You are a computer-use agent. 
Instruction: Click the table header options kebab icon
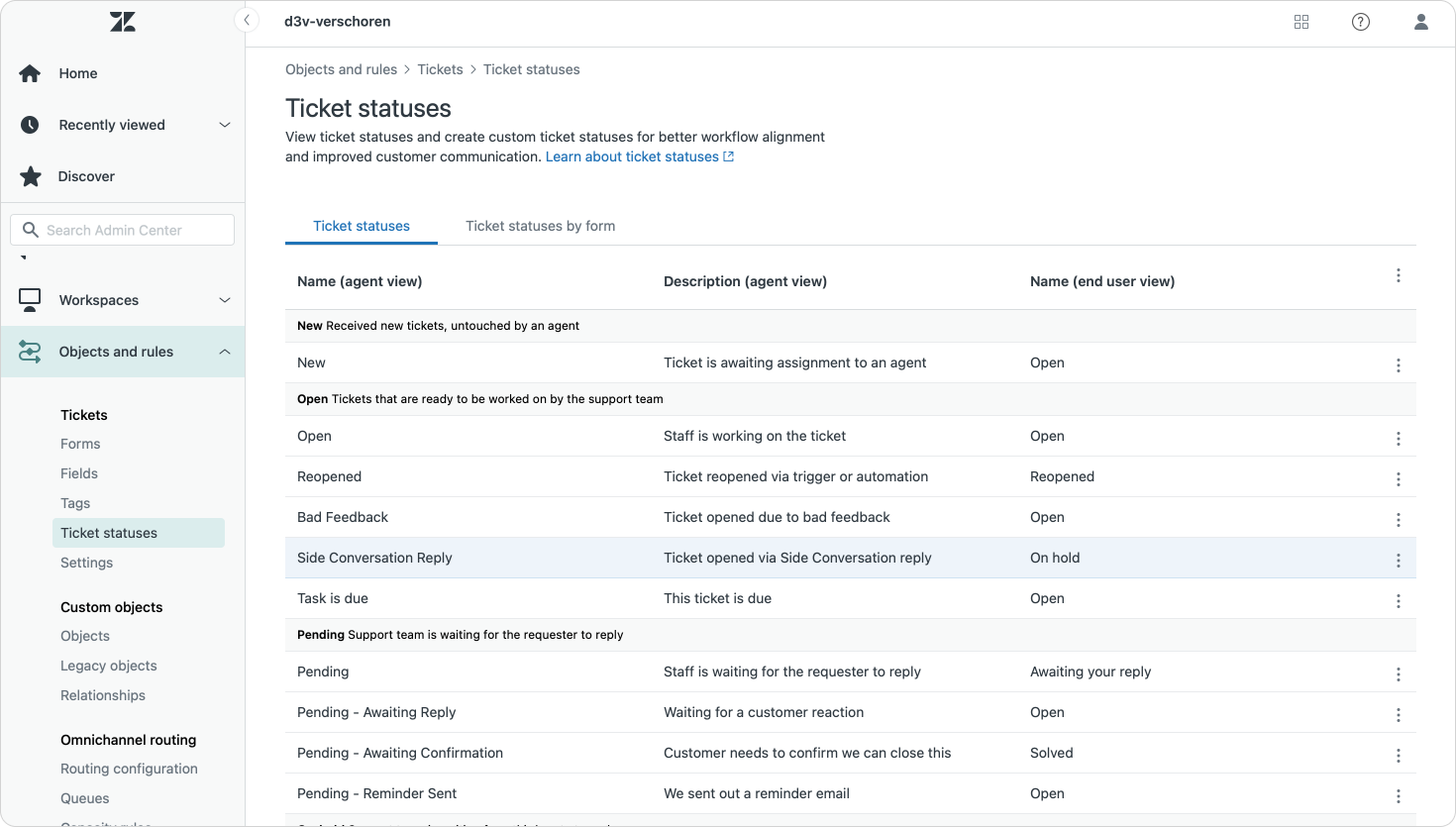pyautogui.click(x=1399, y=275)
